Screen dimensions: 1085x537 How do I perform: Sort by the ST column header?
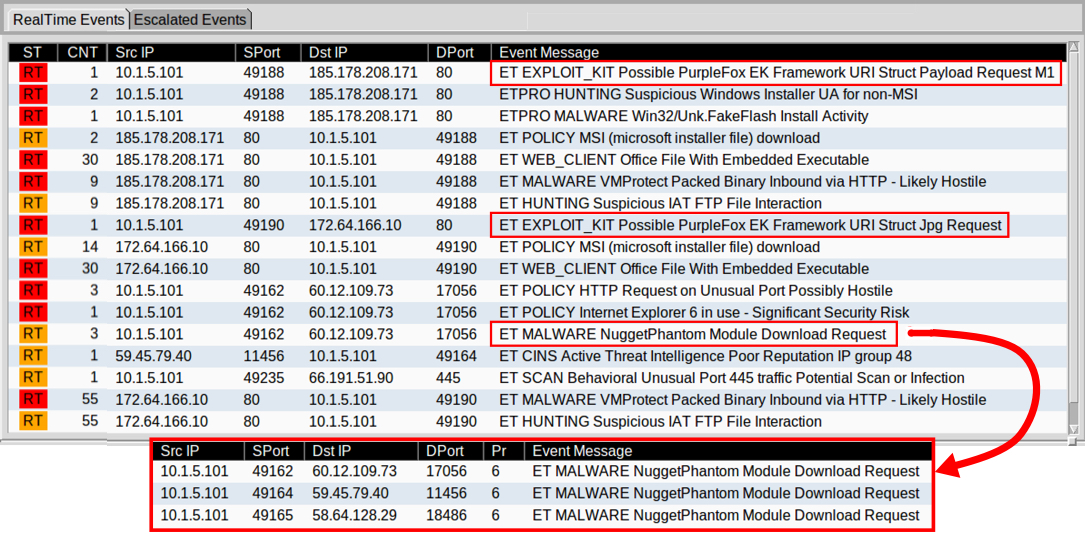pos(32,52)
